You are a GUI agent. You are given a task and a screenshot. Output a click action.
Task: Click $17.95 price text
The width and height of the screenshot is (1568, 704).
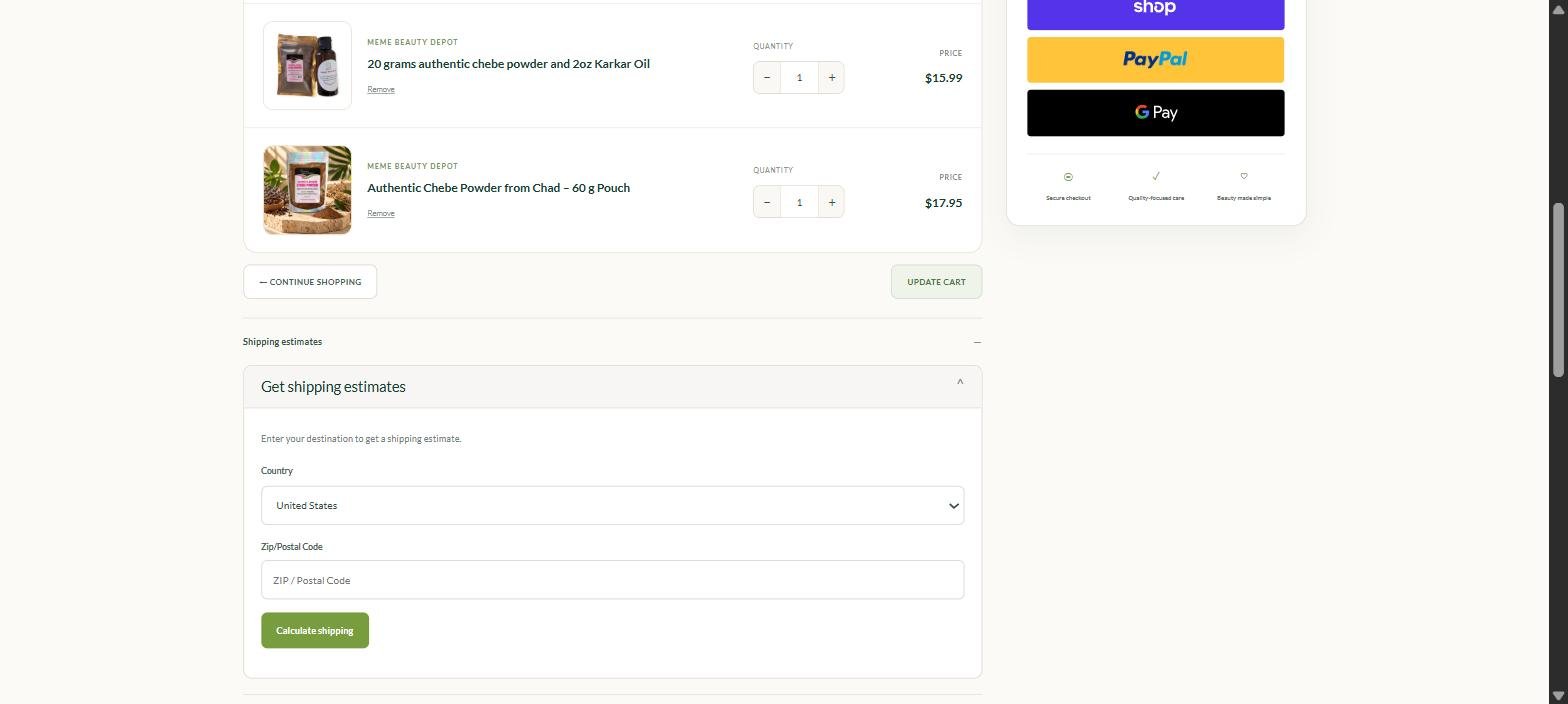click(x=944, y=203)
